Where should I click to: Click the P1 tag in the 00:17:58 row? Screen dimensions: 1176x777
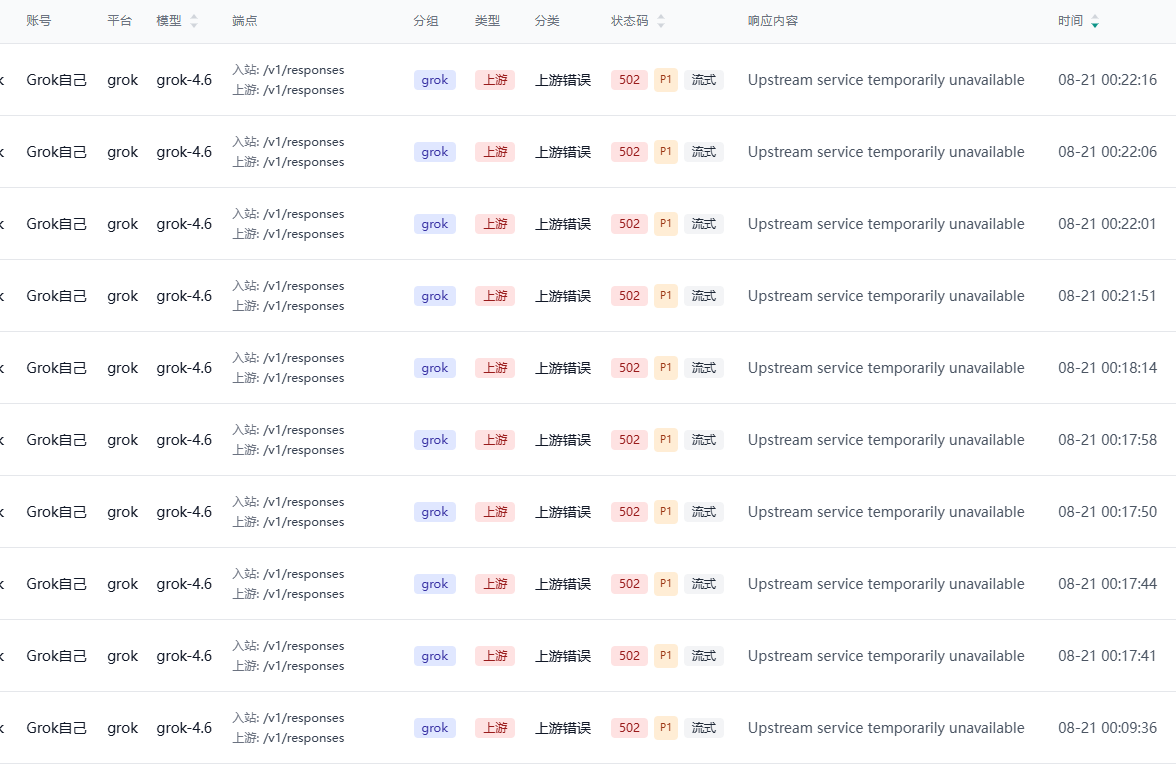pos(666,440)
